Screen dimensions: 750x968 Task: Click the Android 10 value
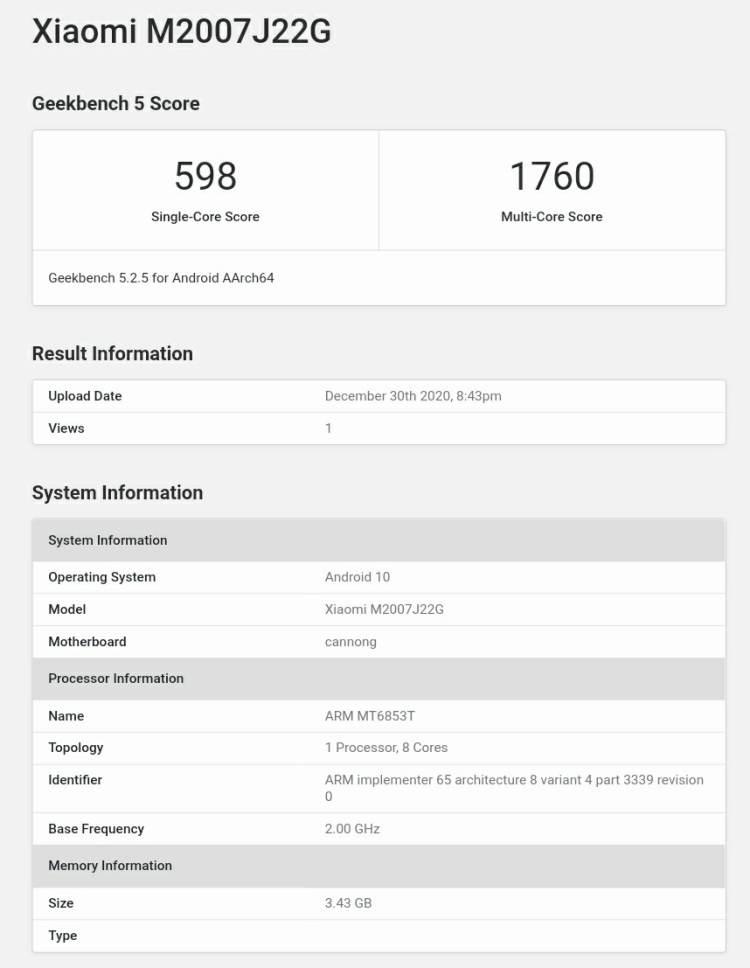point(357,577)
